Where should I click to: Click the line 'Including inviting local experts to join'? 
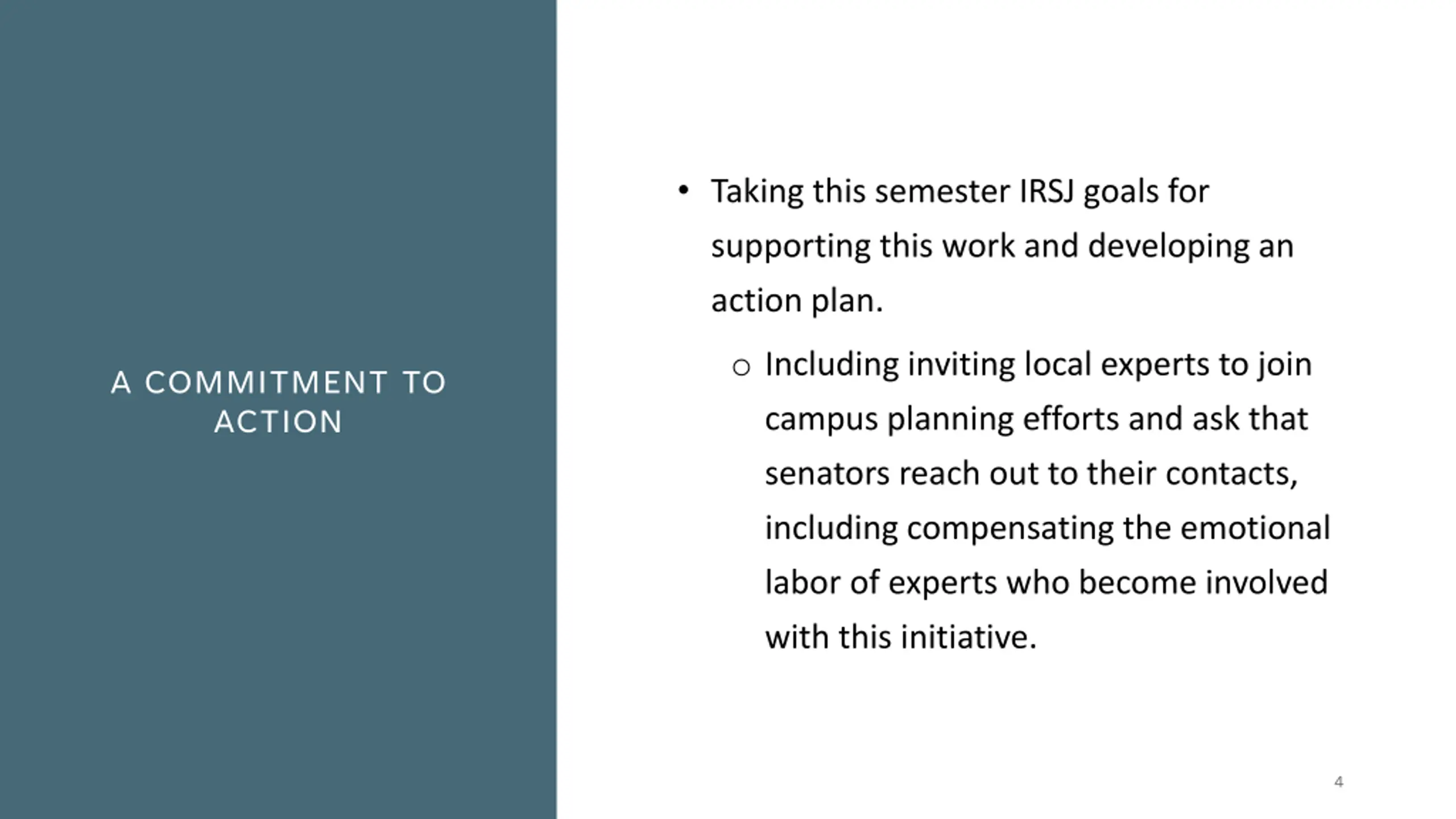pyautogui.click(x=1039, y=365)
